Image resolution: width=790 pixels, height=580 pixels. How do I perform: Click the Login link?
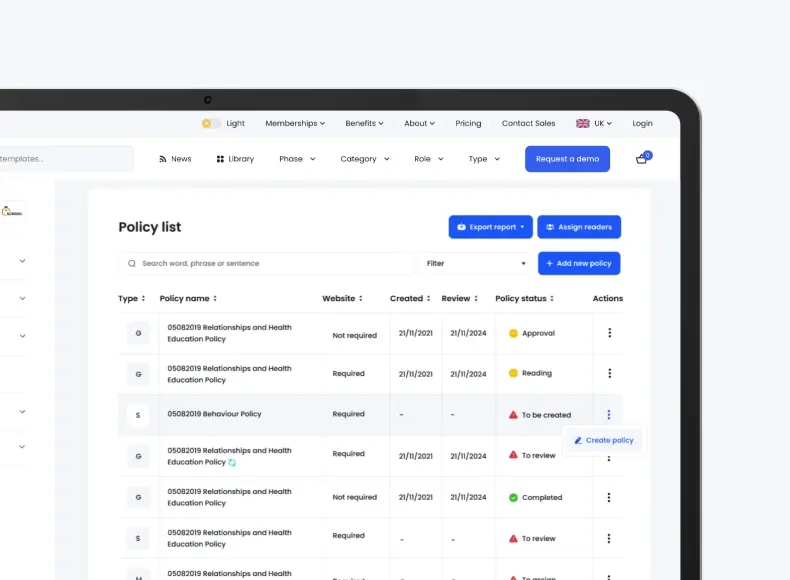pos(642,123)
